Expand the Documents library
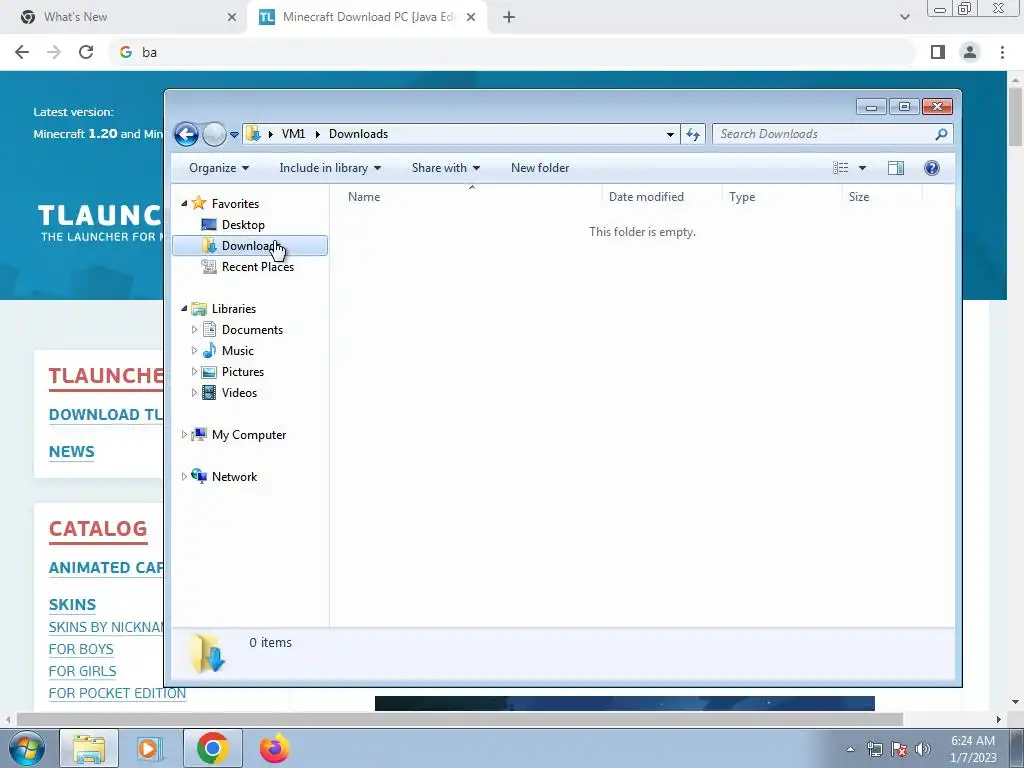Viewport: 1024px width, 768px height. point(194,330)
